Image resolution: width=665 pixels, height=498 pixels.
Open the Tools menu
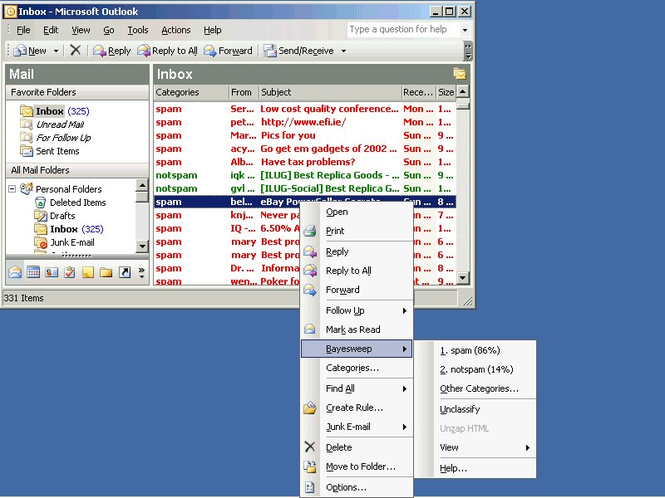[x=138, y=30]
